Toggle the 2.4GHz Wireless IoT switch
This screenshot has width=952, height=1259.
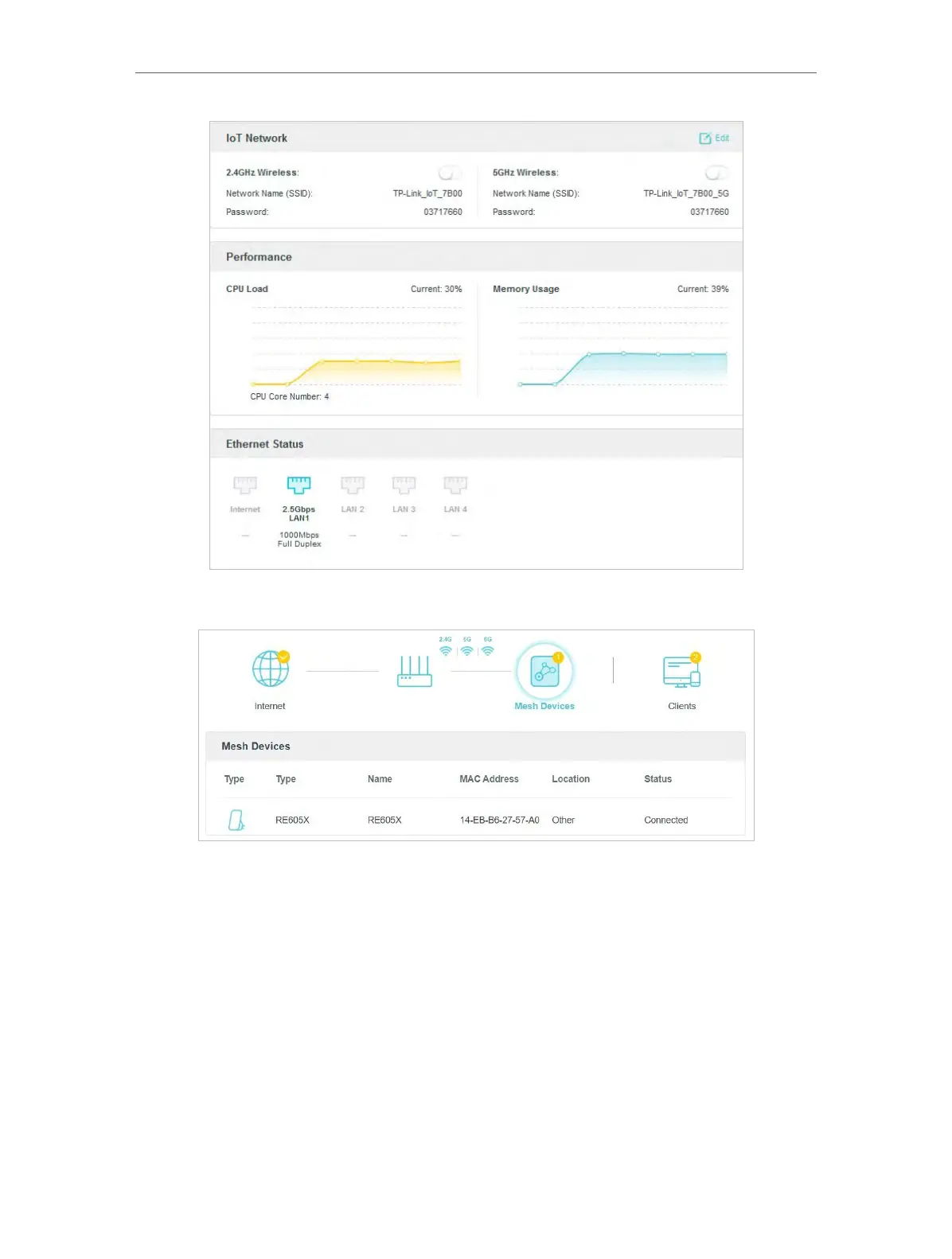point(450,173)
